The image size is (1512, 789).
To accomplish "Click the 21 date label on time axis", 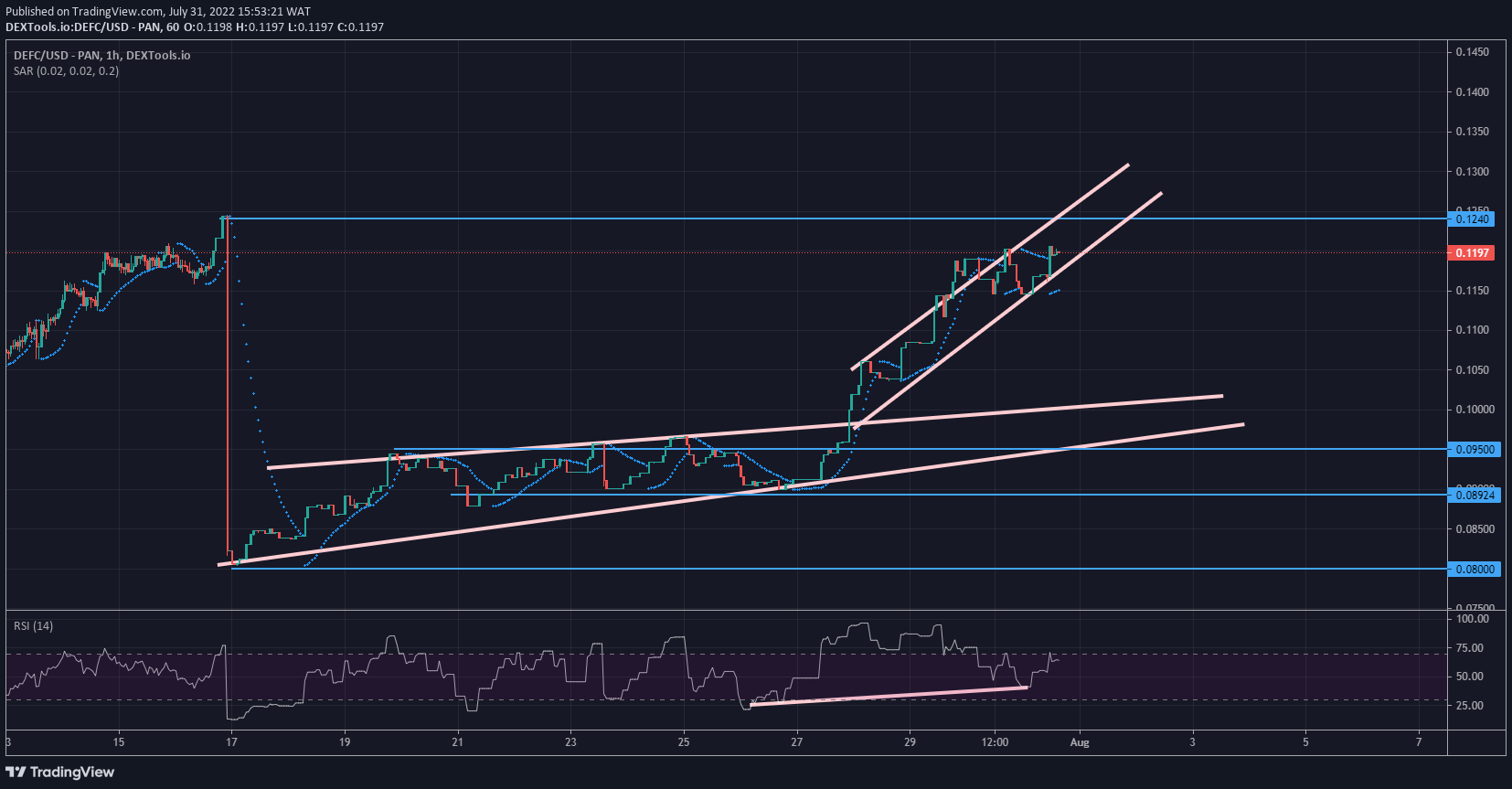I will coord(458,742).
